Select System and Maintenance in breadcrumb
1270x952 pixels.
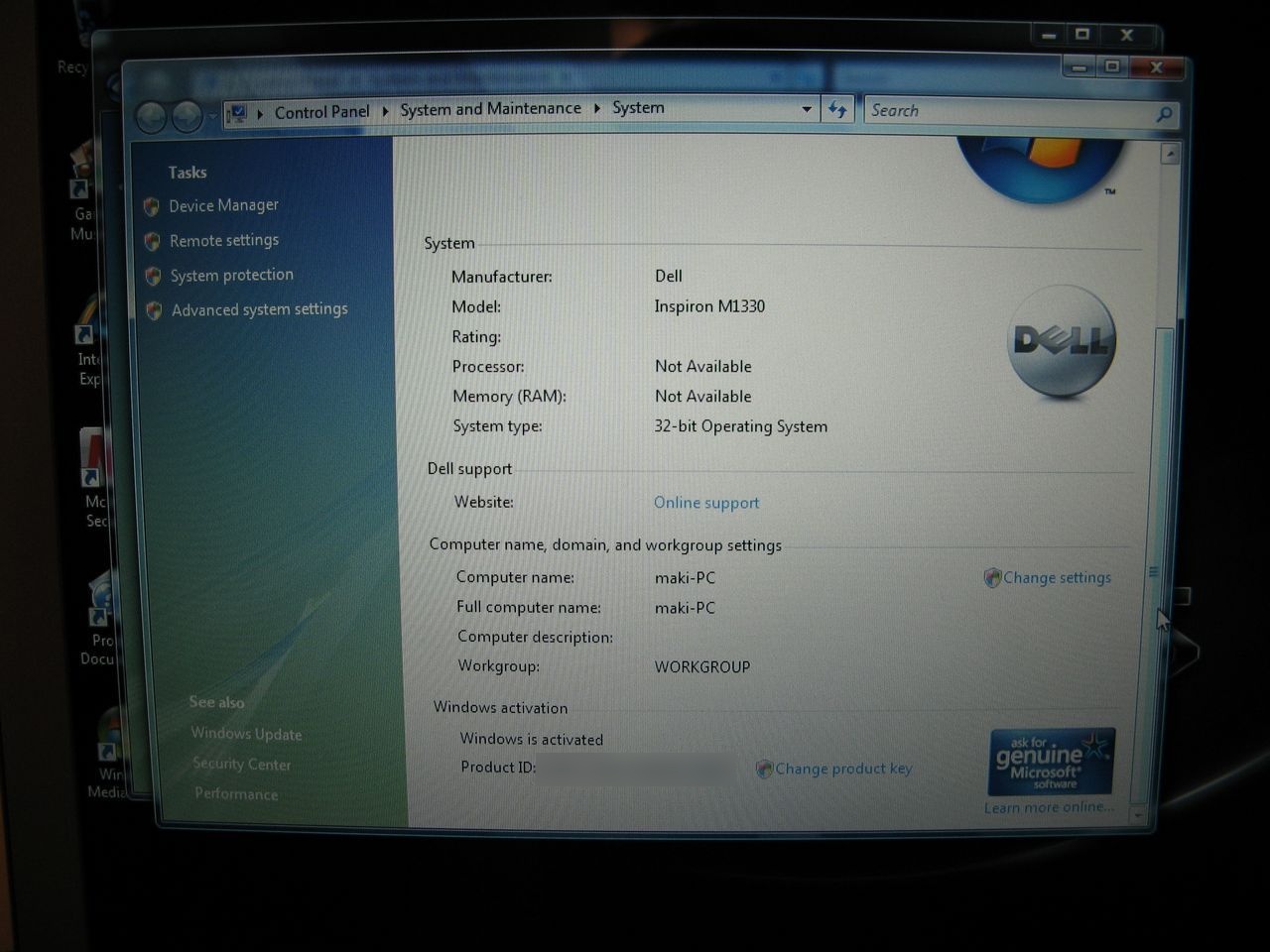490,109
